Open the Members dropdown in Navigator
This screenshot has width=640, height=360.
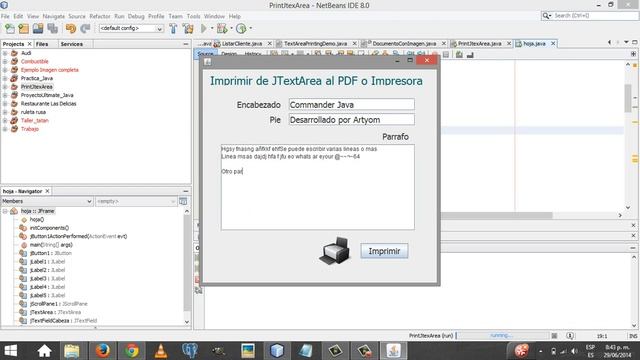coord(47,201)
